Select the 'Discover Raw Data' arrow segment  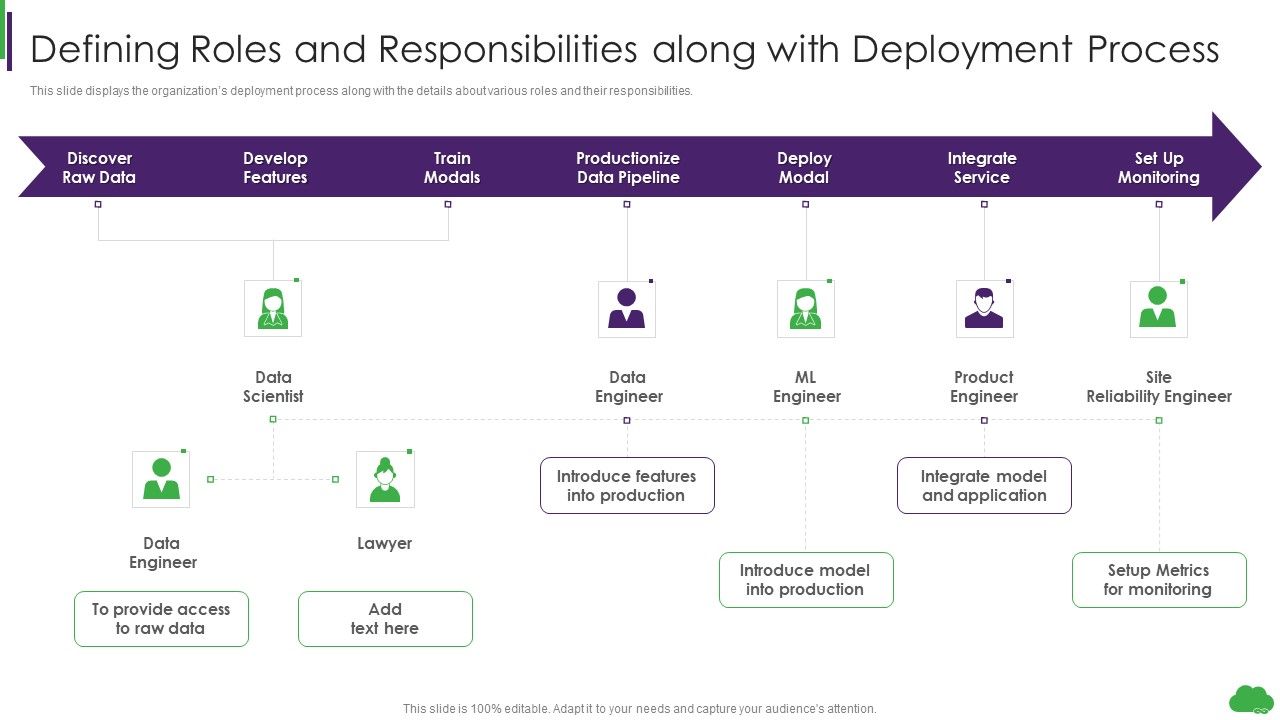click(99, 166)
